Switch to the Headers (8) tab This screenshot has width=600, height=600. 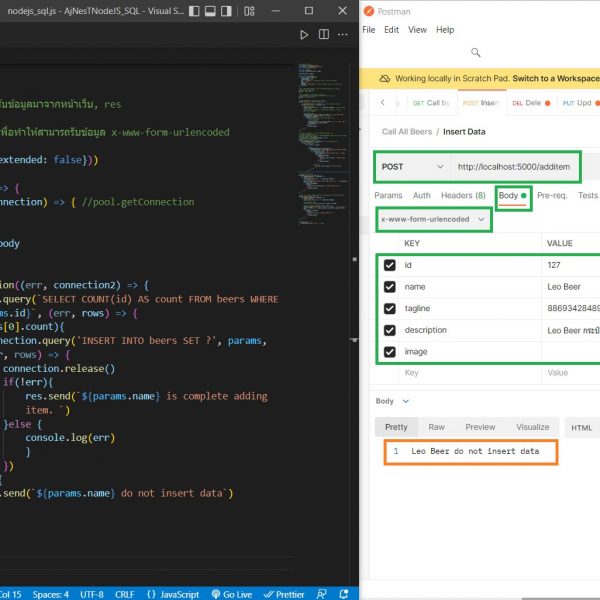(463, 195)
